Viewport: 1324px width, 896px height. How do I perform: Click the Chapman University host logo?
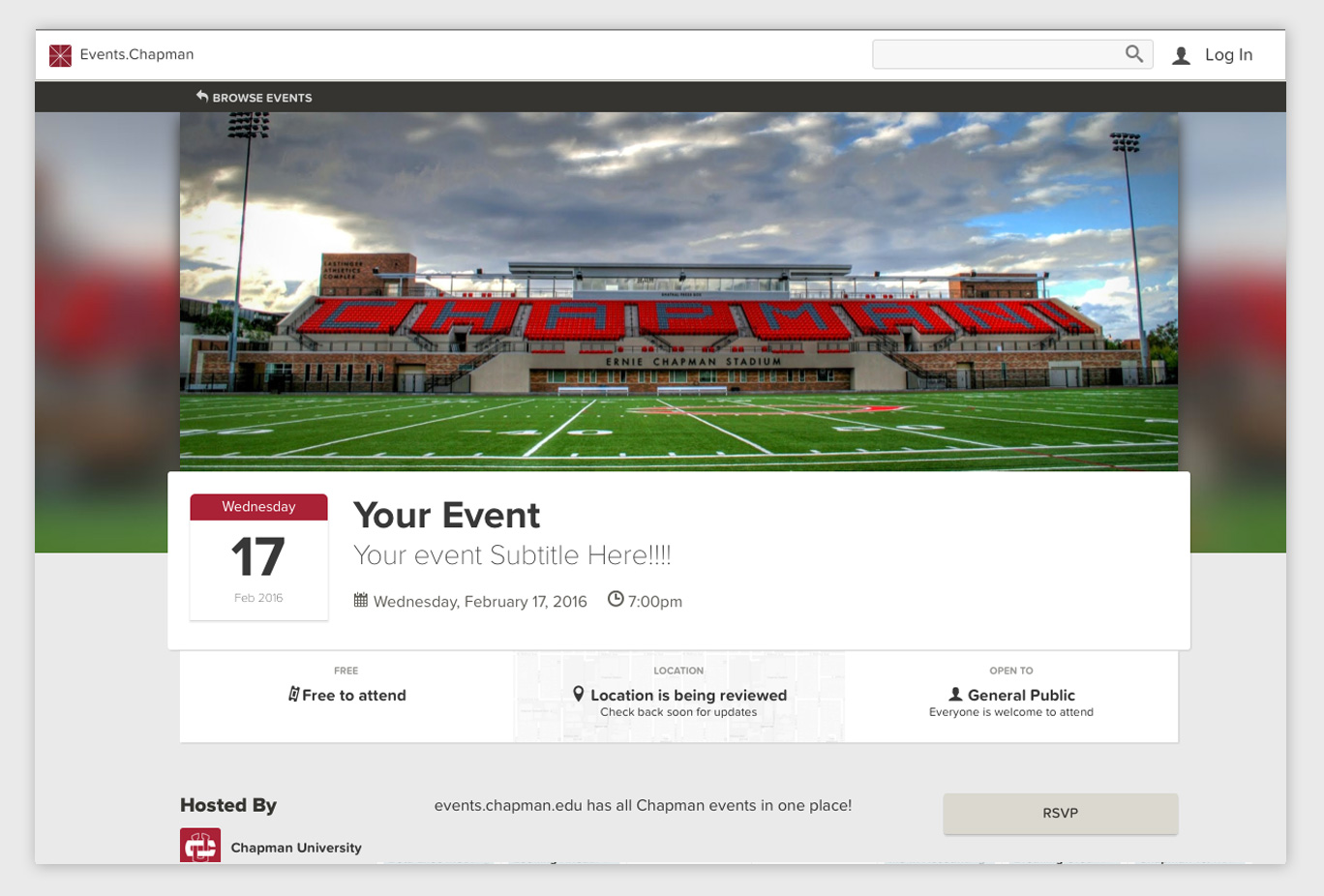[x=200, y=846]
